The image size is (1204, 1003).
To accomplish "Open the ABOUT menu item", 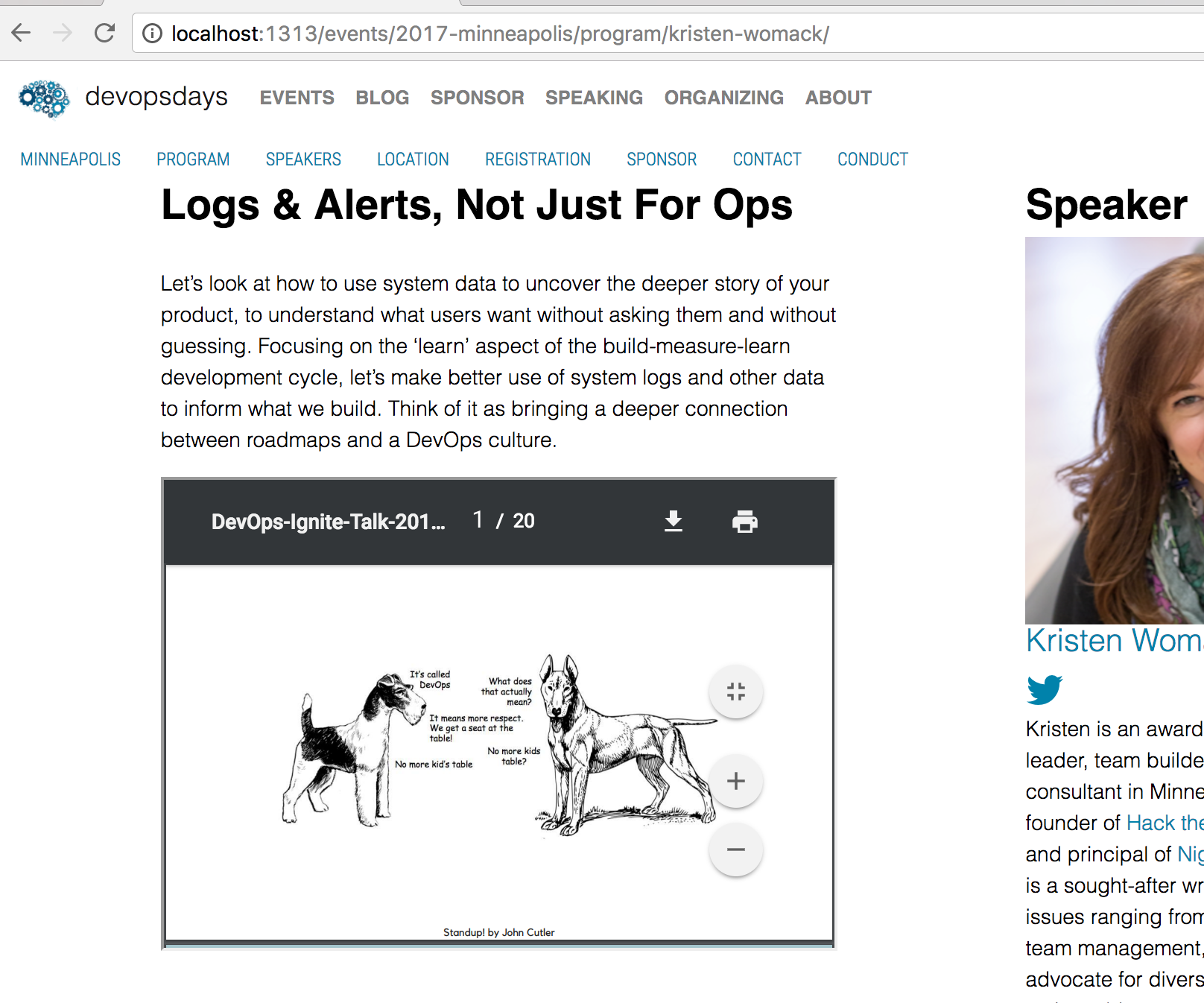I will [838, 98].
